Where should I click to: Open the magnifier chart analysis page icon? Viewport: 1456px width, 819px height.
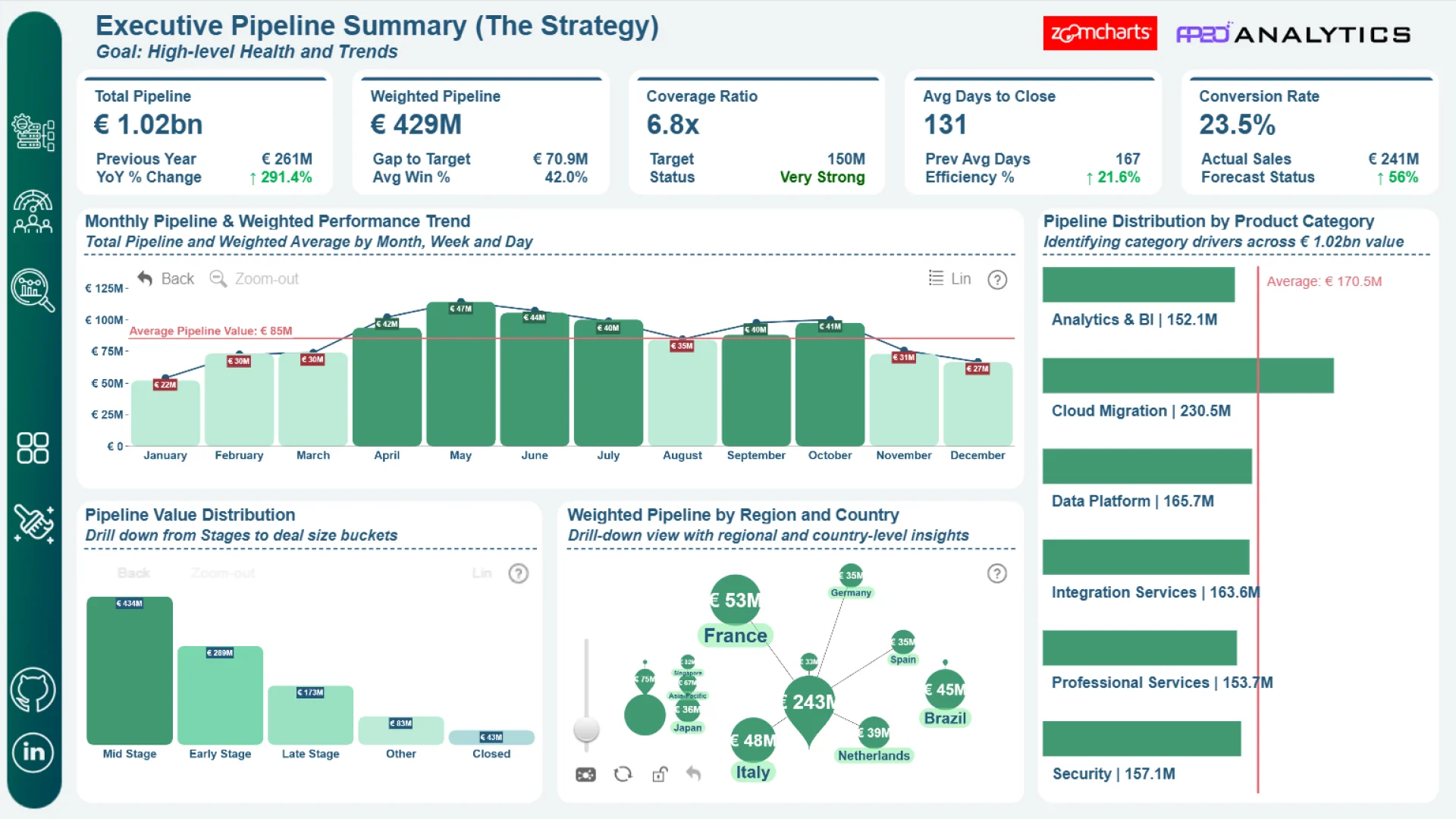pos(33,290)
